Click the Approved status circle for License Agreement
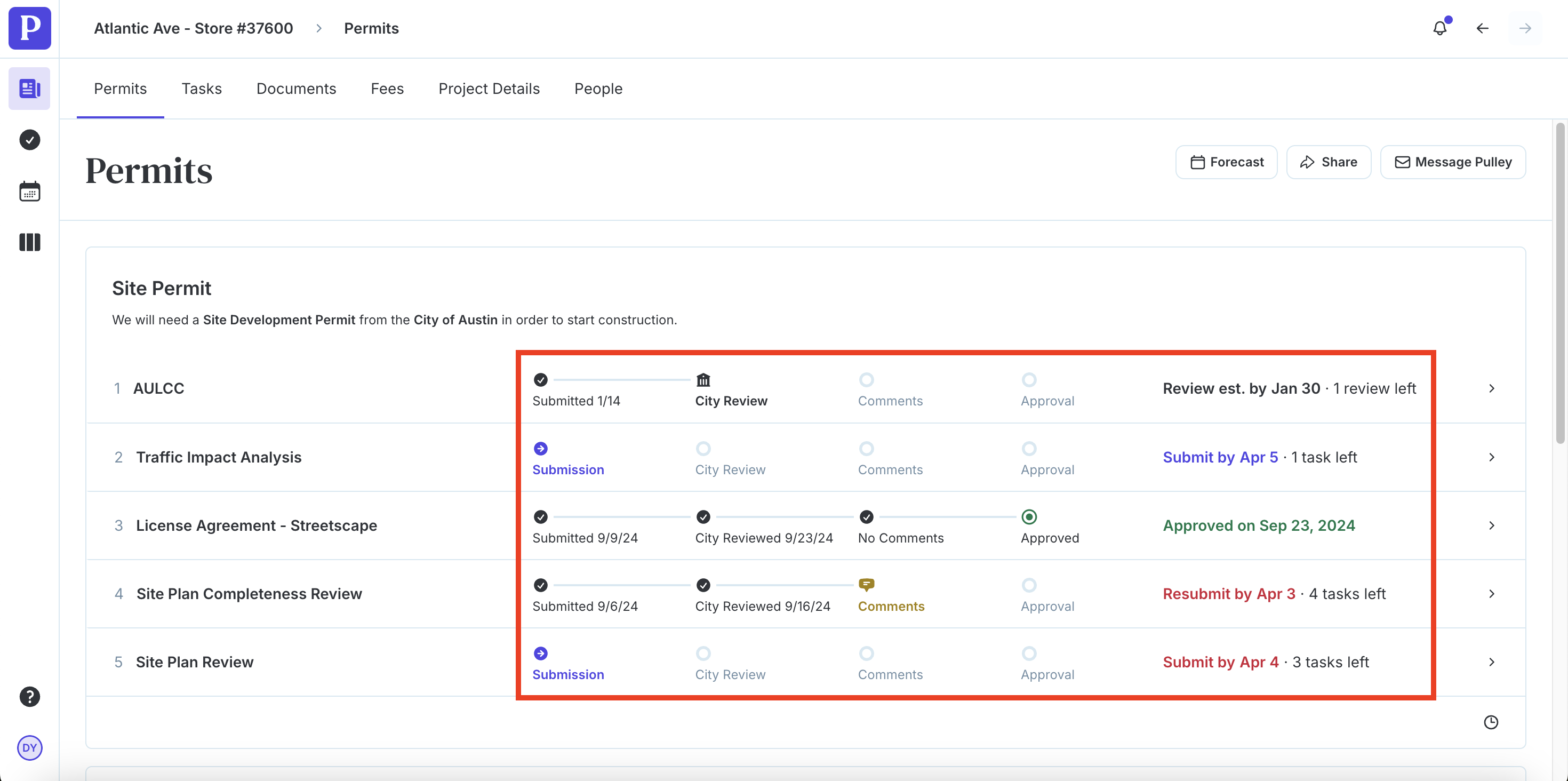1568x781 pixels. pos(1029,517)
